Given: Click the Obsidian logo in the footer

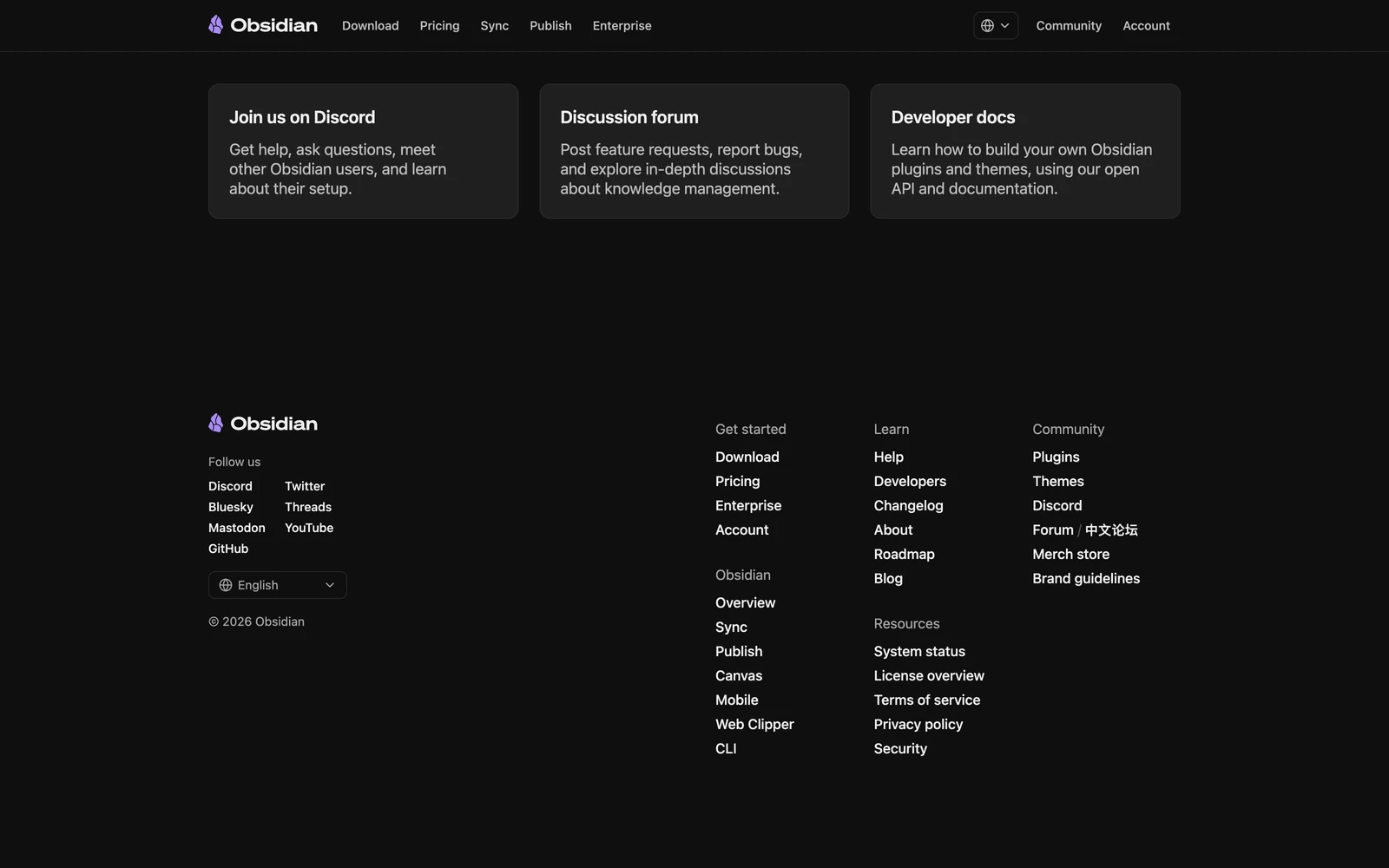Looking at the screenshot, I should coord(263,424).
